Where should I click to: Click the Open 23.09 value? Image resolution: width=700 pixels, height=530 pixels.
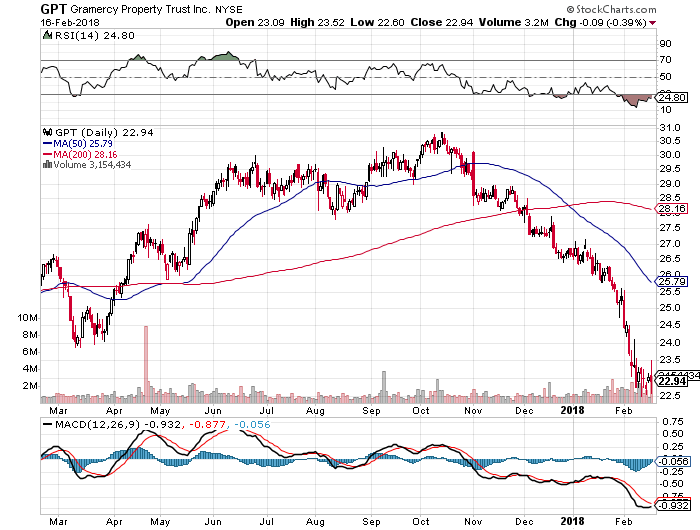pyautogui.click(x=255, y=22)
